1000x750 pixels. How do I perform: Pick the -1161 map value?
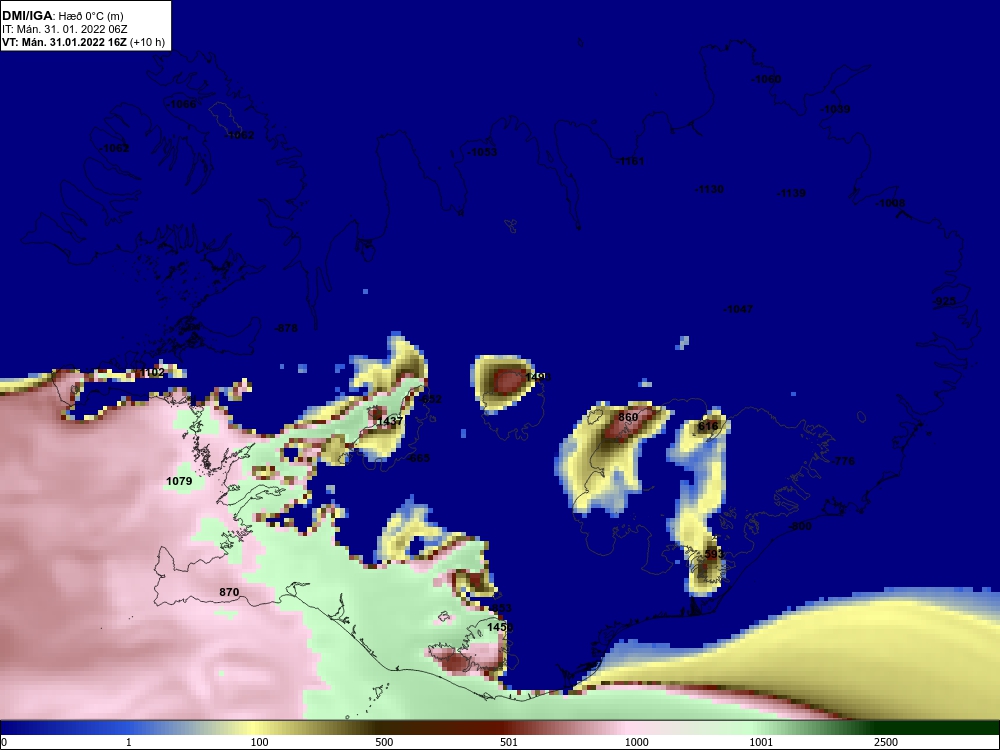point(630,161)
